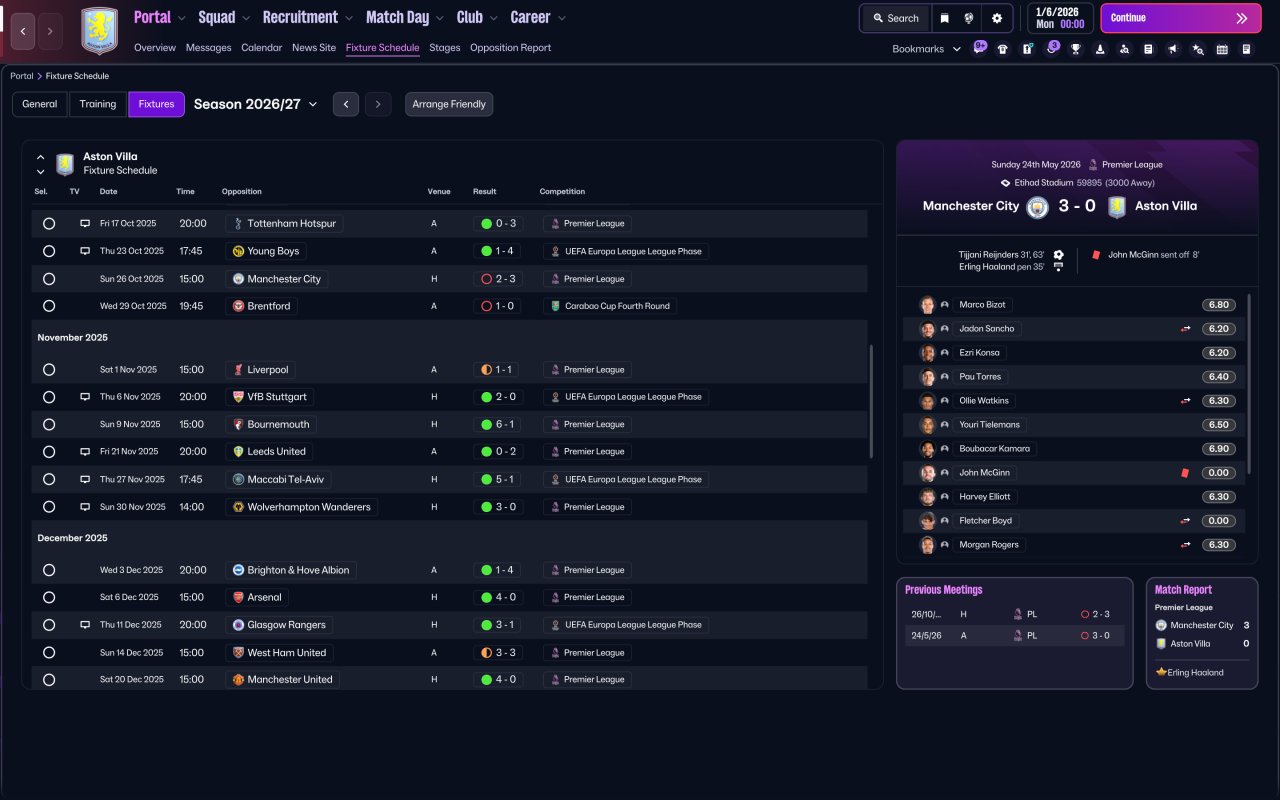Go to previous season with left chevron
Viewport: 1280px width, 800px height.
click(x=346, y=104)
